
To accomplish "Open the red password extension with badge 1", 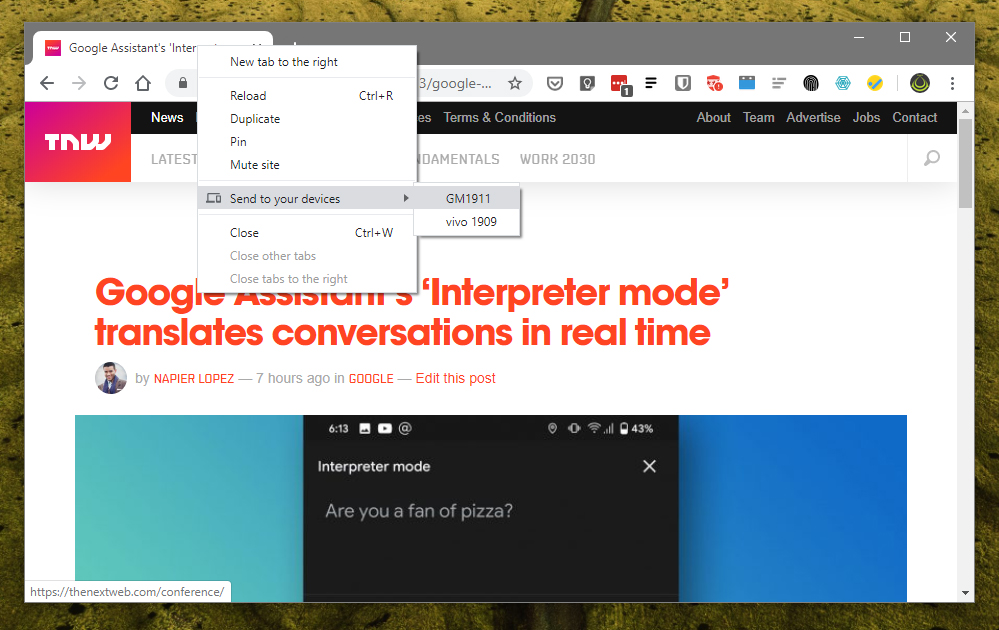I will pos(620,84).
